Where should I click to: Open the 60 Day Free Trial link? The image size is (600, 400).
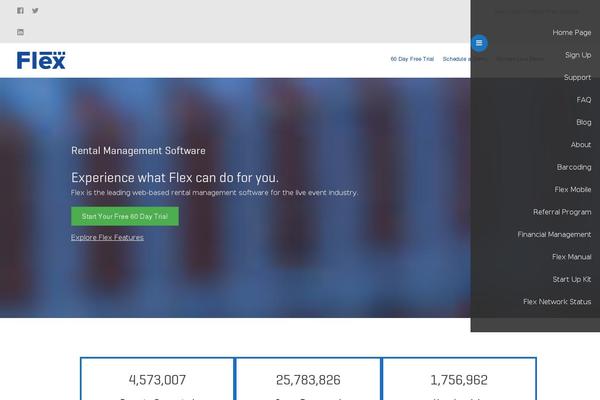[412, 59]
